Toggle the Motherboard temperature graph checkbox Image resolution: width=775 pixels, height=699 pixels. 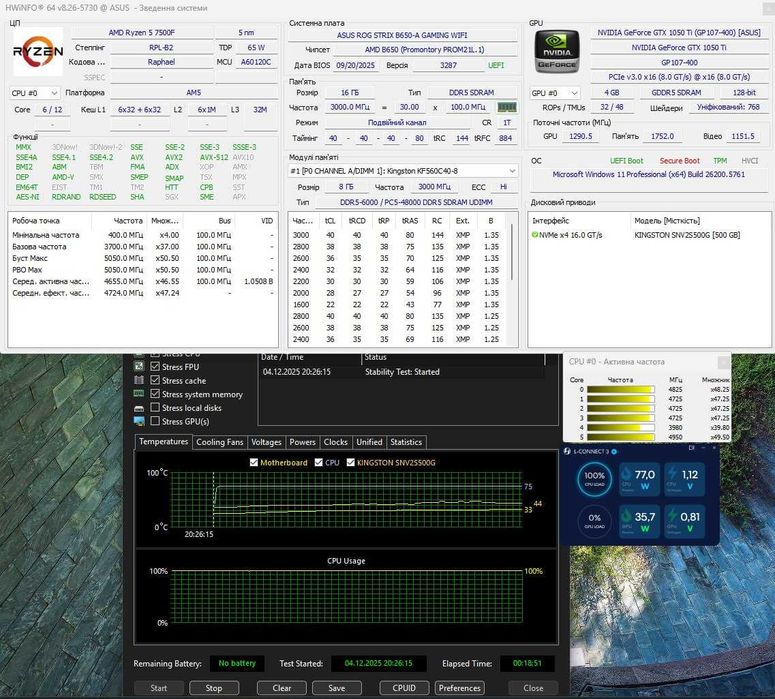pyautogui.click(x=254, y=463)
